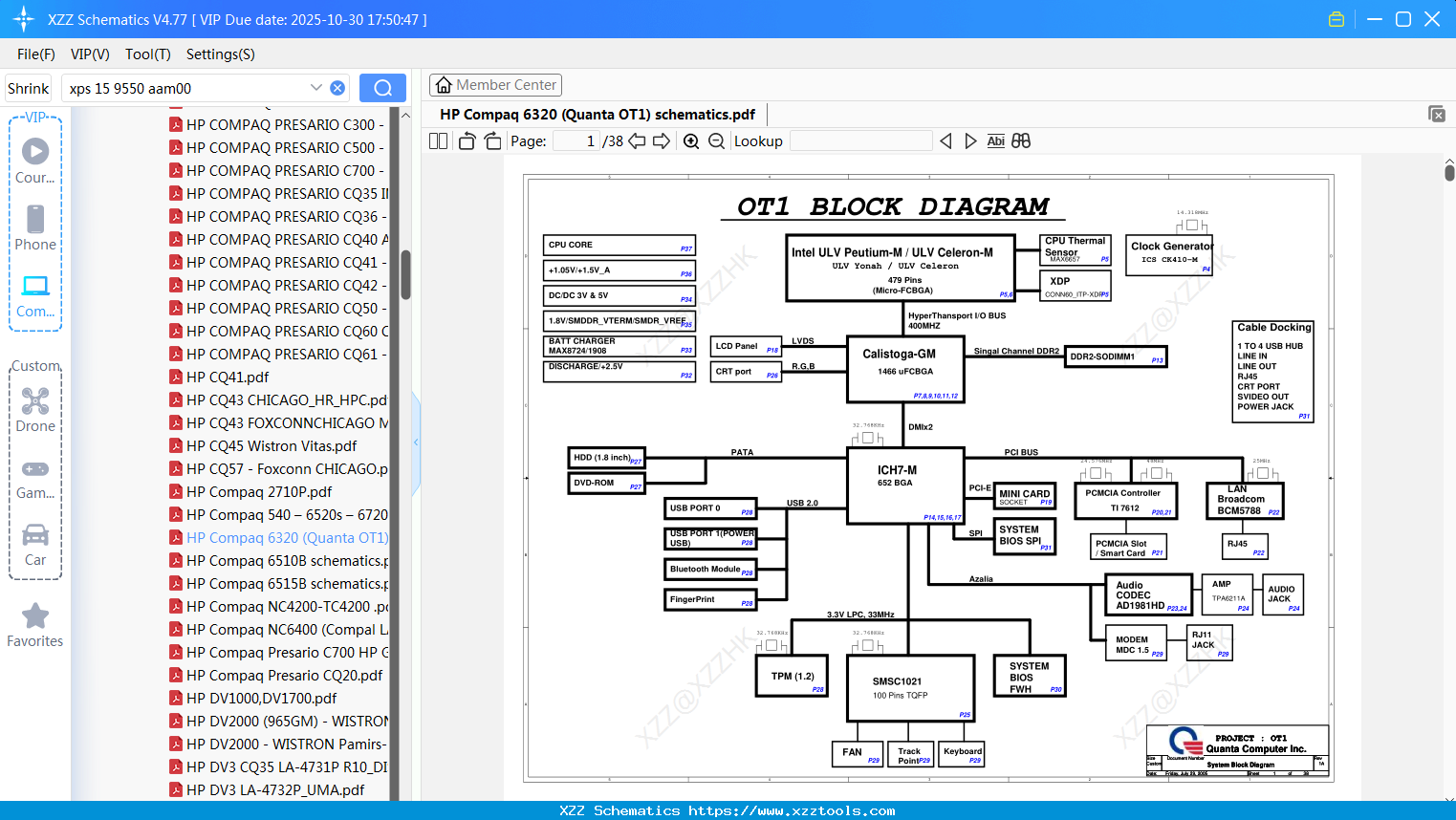Screen dimensions: 1456x820
Task: Open the Courses sidebar icon
Action: (35, 161)
